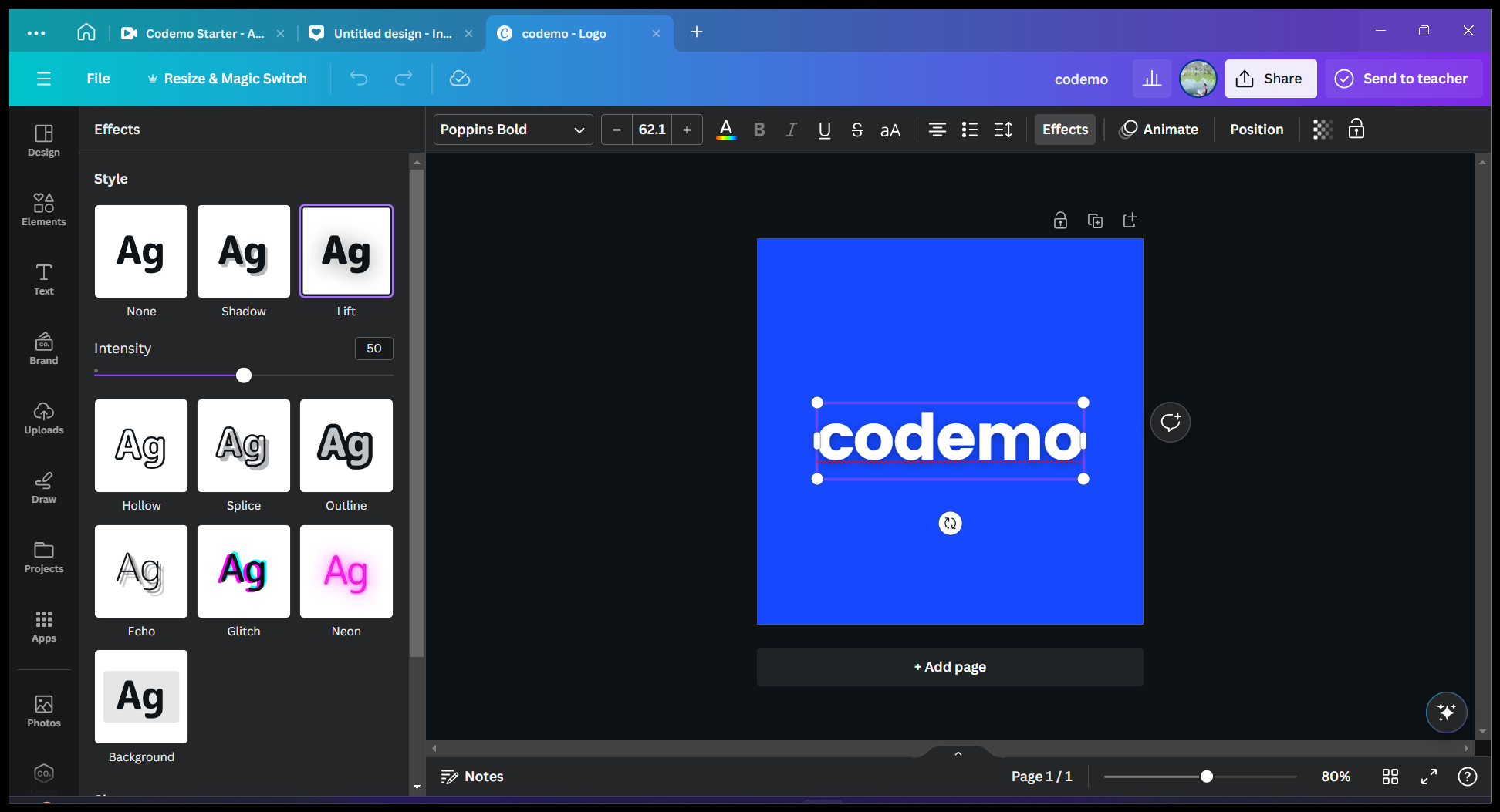Click the hamburger menu icon

(x=44, y=79)
